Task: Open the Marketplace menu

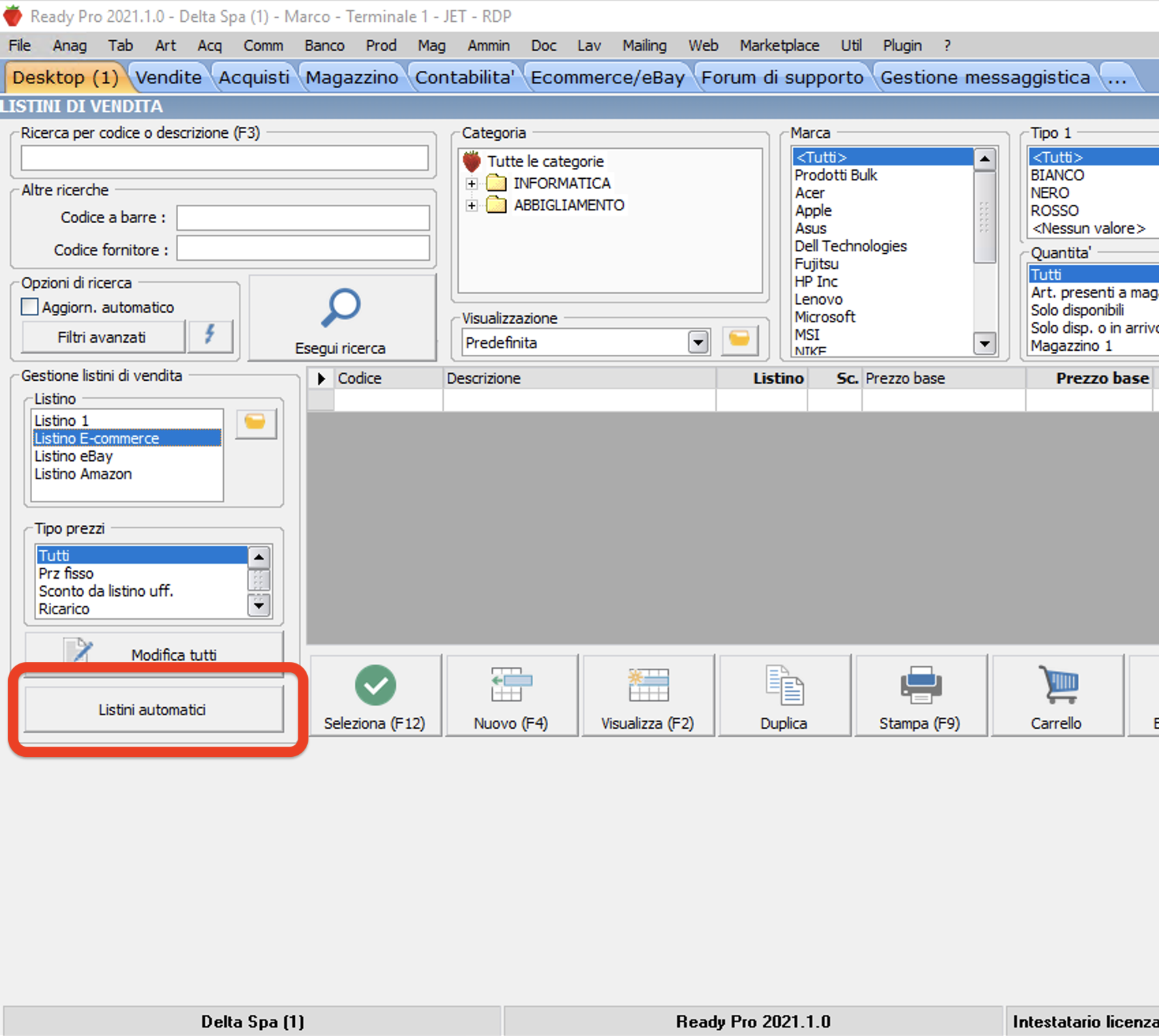Action: click(x=779, y=46)
